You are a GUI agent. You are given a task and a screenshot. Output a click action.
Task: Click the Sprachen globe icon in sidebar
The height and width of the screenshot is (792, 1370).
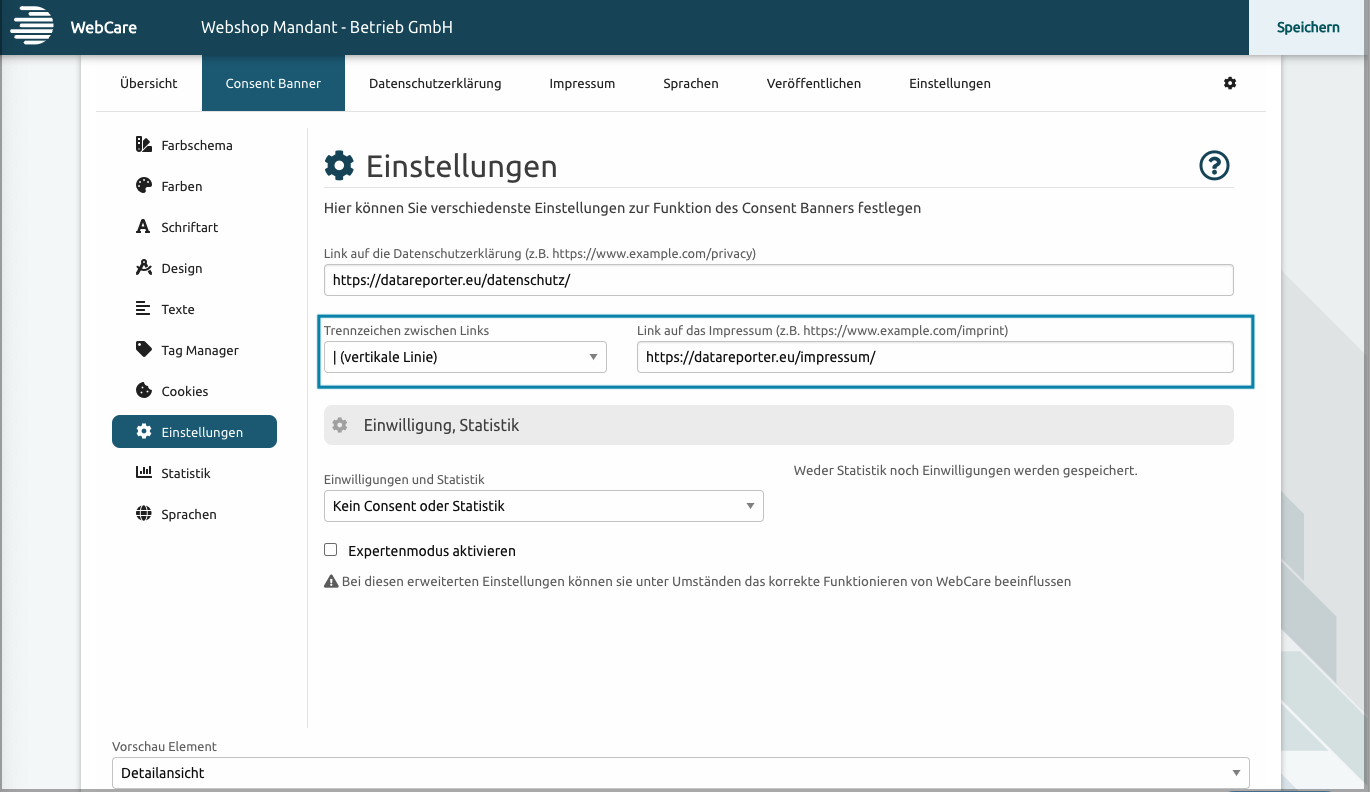[x=143, y=514]
